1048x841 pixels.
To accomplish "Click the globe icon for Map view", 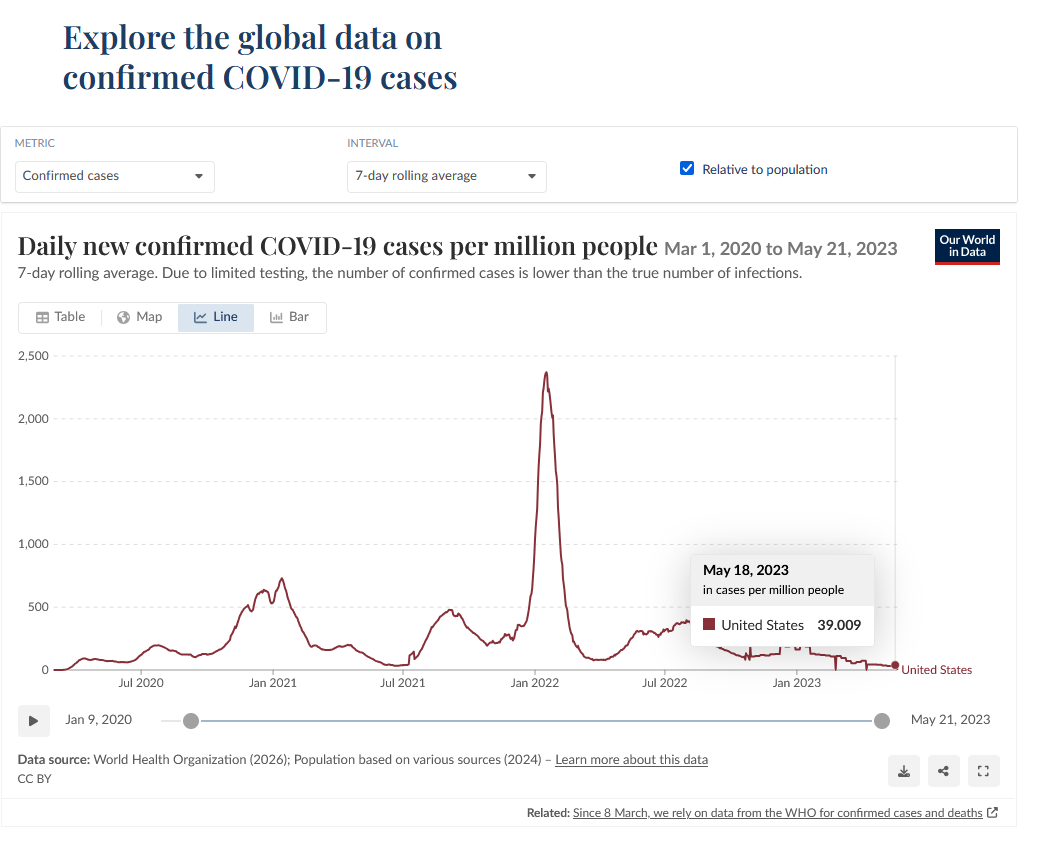I will point(123,318).
